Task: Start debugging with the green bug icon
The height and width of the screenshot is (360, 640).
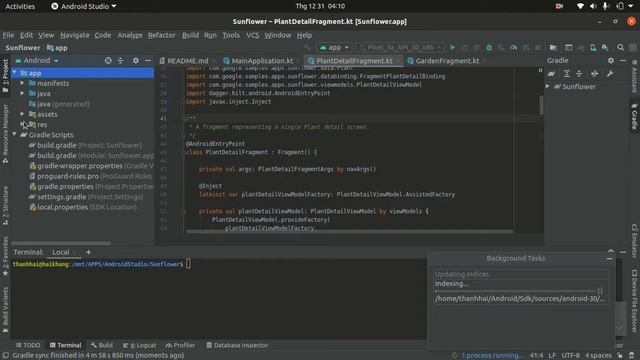Action: 489,48
